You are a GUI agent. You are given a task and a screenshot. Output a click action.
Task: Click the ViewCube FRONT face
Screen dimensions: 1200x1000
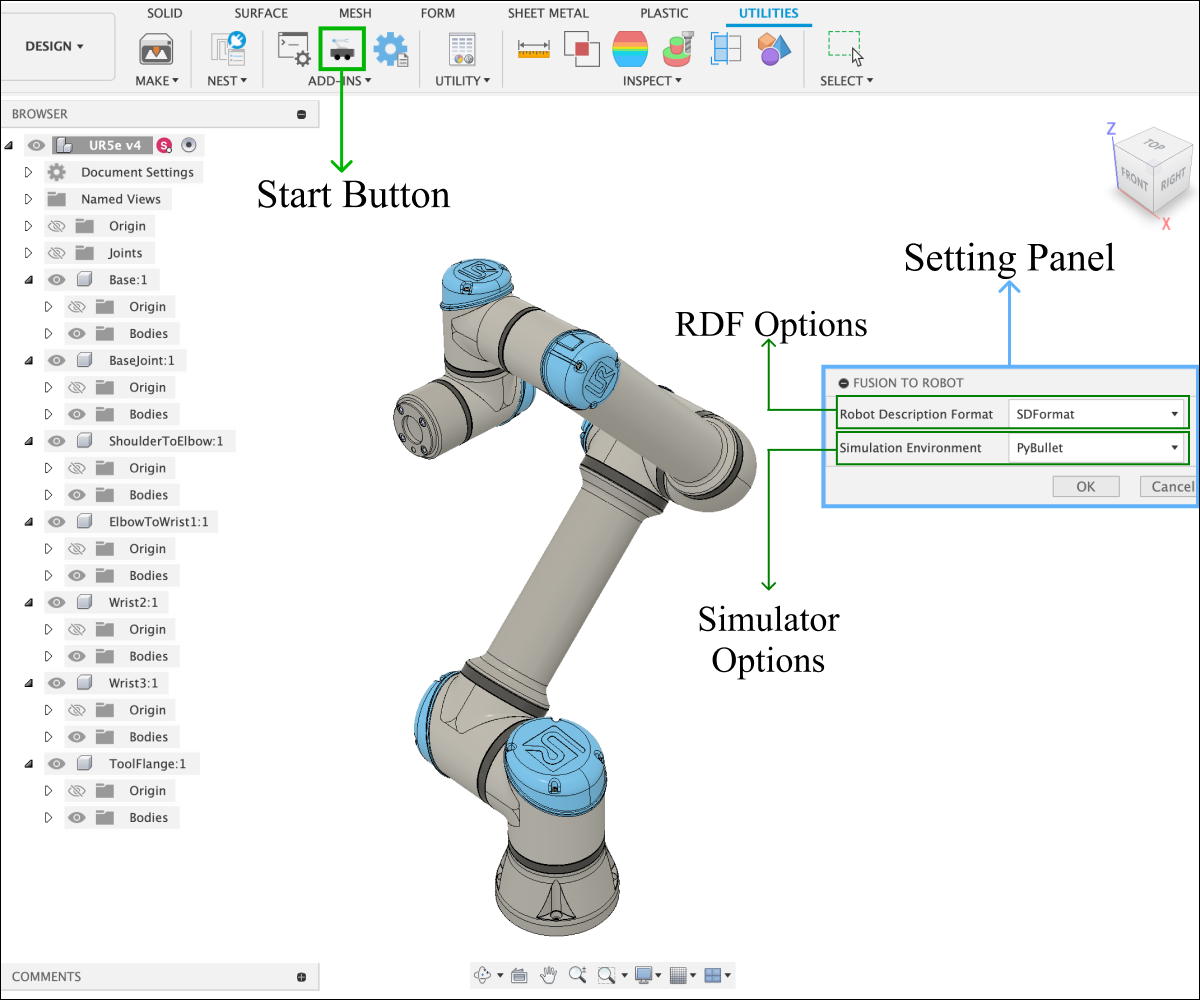(x=1135, y=178)
